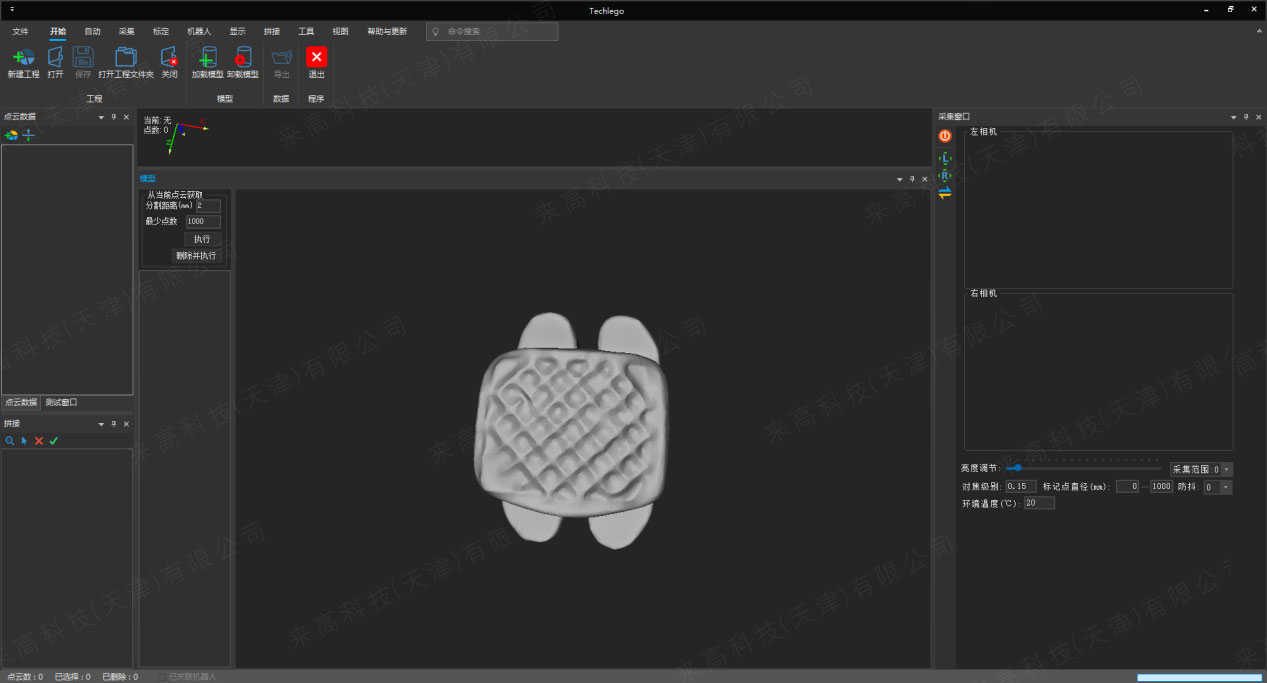Click the swap cameras arrows icon
1267x683 pixels.
pos(945,193)
